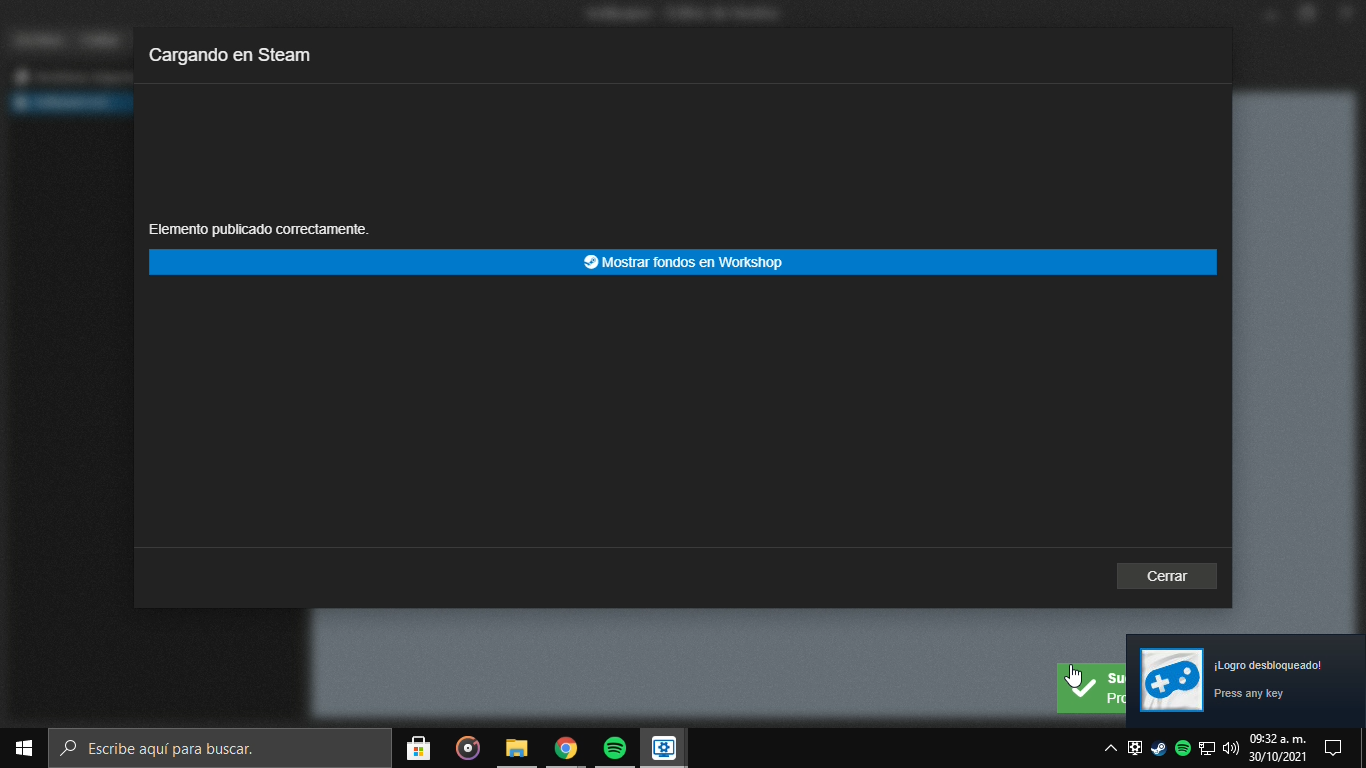Close the dialog with the Cerrar button
The height and width of the screenshot is (768, 1366).
click(x=1167, y=576)
